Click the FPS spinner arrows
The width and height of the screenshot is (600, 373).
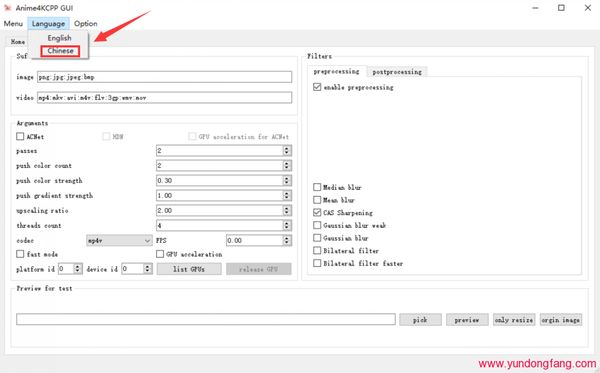287,240
